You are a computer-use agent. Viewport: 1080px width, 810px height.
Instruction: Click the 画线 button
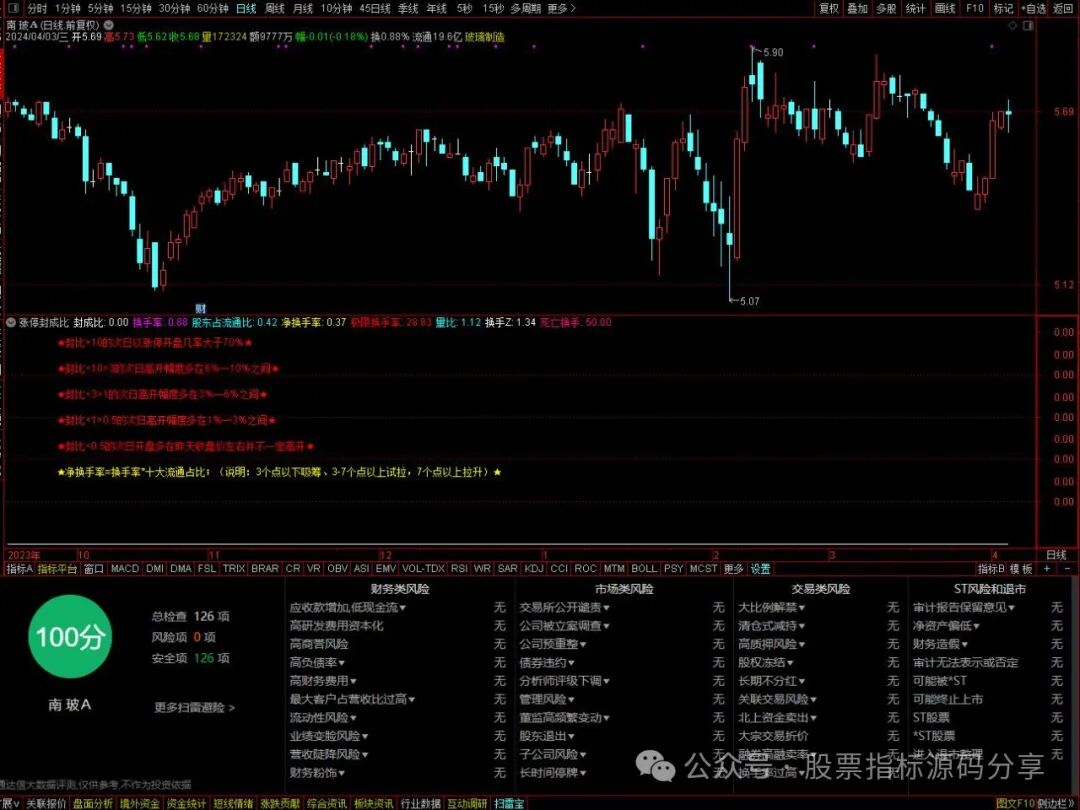(945, 8)
